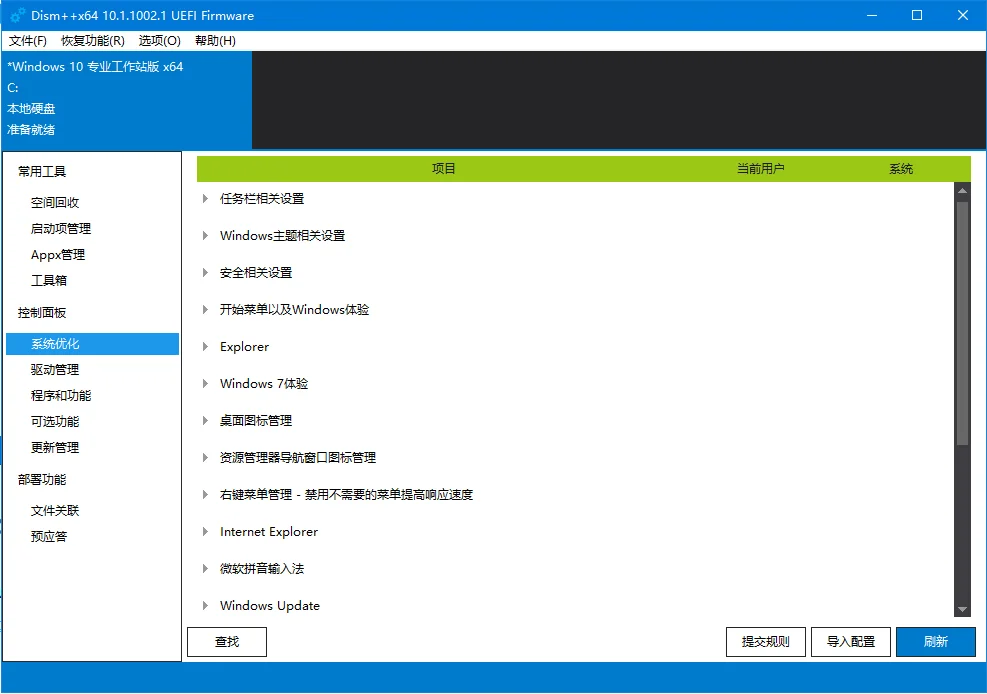Open the 帮助(H) menu
The image size is (987, 694).
(213, 41)
